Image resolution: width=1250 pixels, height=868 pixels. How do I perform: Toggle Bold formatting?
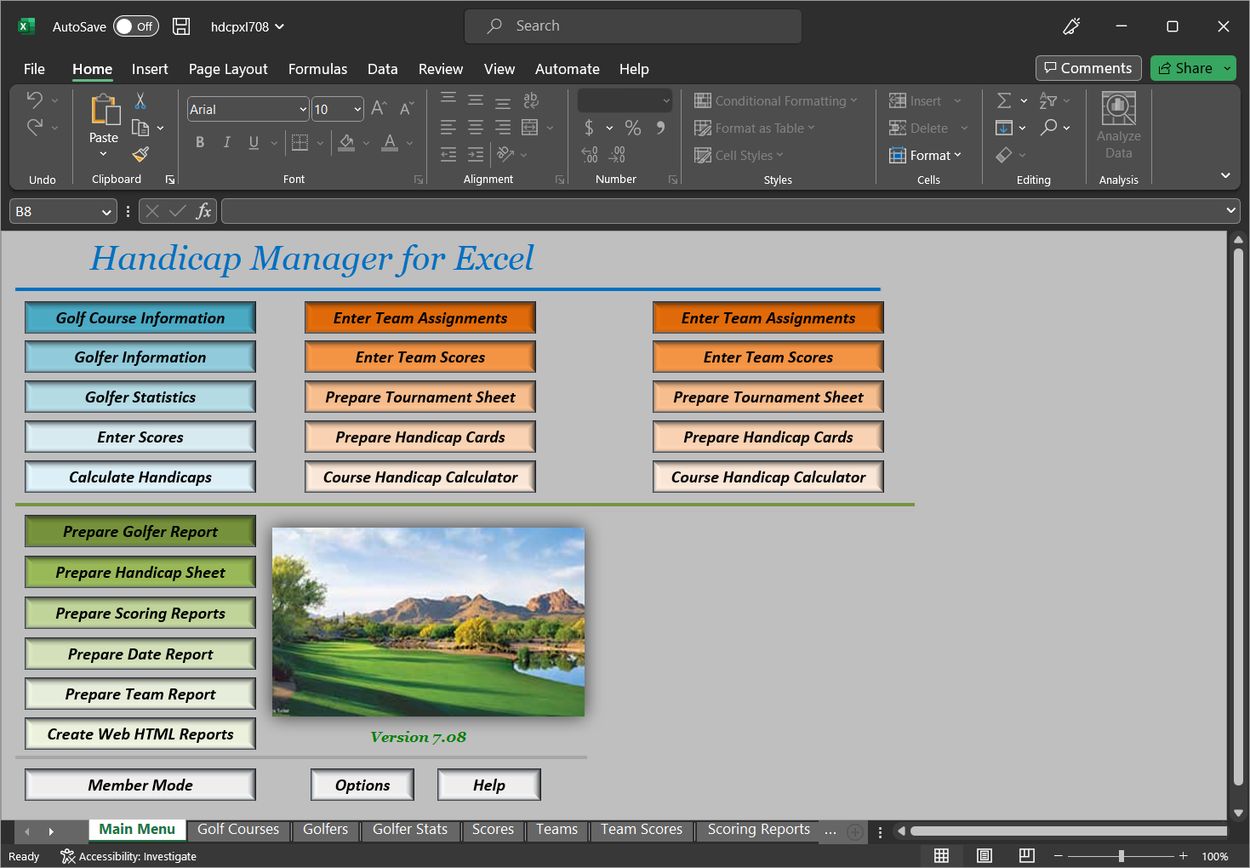[200, 143]
